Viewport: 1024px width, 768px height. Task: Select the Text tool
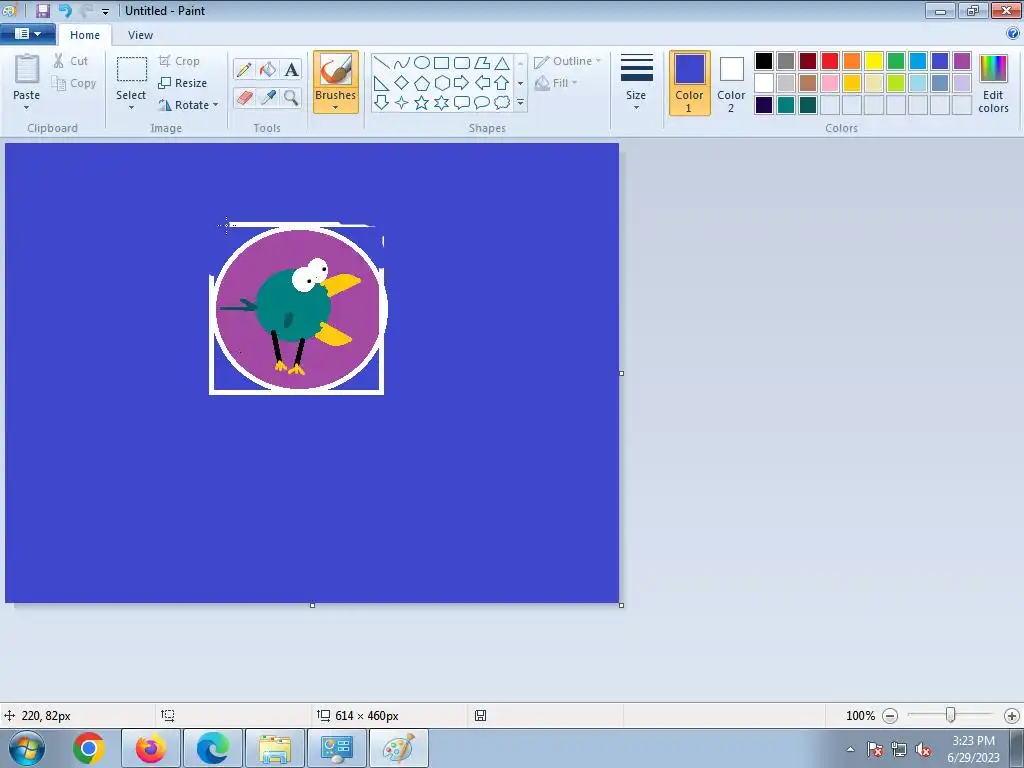point(291,69)
